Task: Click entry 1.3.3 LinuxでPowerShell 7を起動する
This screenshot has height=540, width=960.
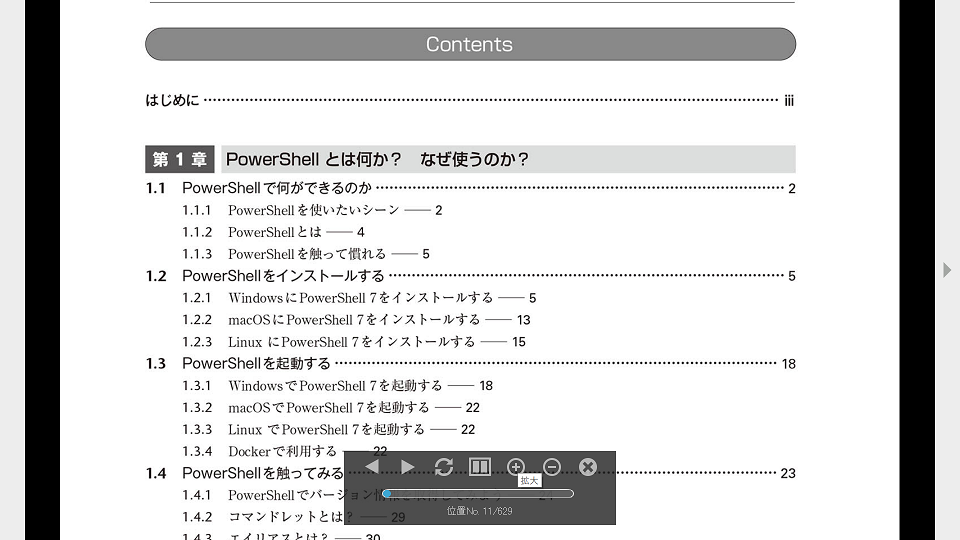Action: click(x=328, y=429)
